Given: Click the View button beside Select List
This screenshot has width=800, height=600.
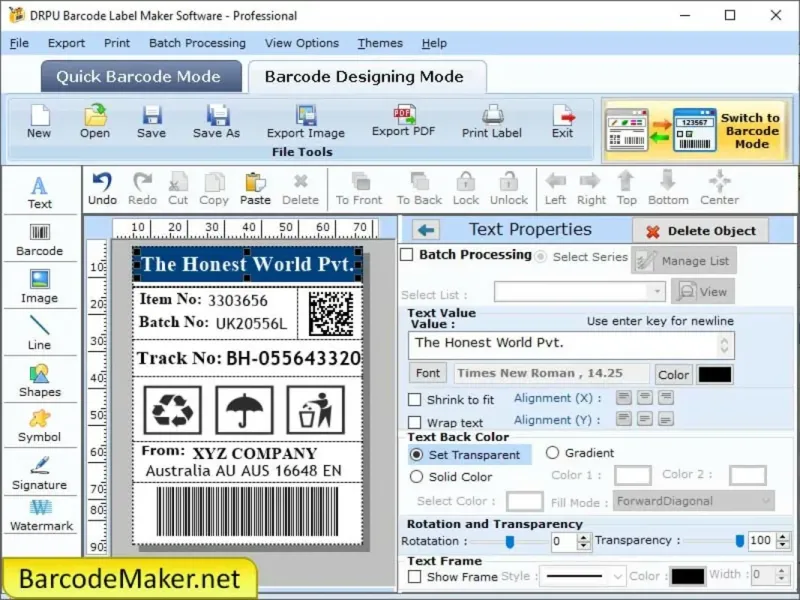Looking at the screenshot, I should click(703, 291).
